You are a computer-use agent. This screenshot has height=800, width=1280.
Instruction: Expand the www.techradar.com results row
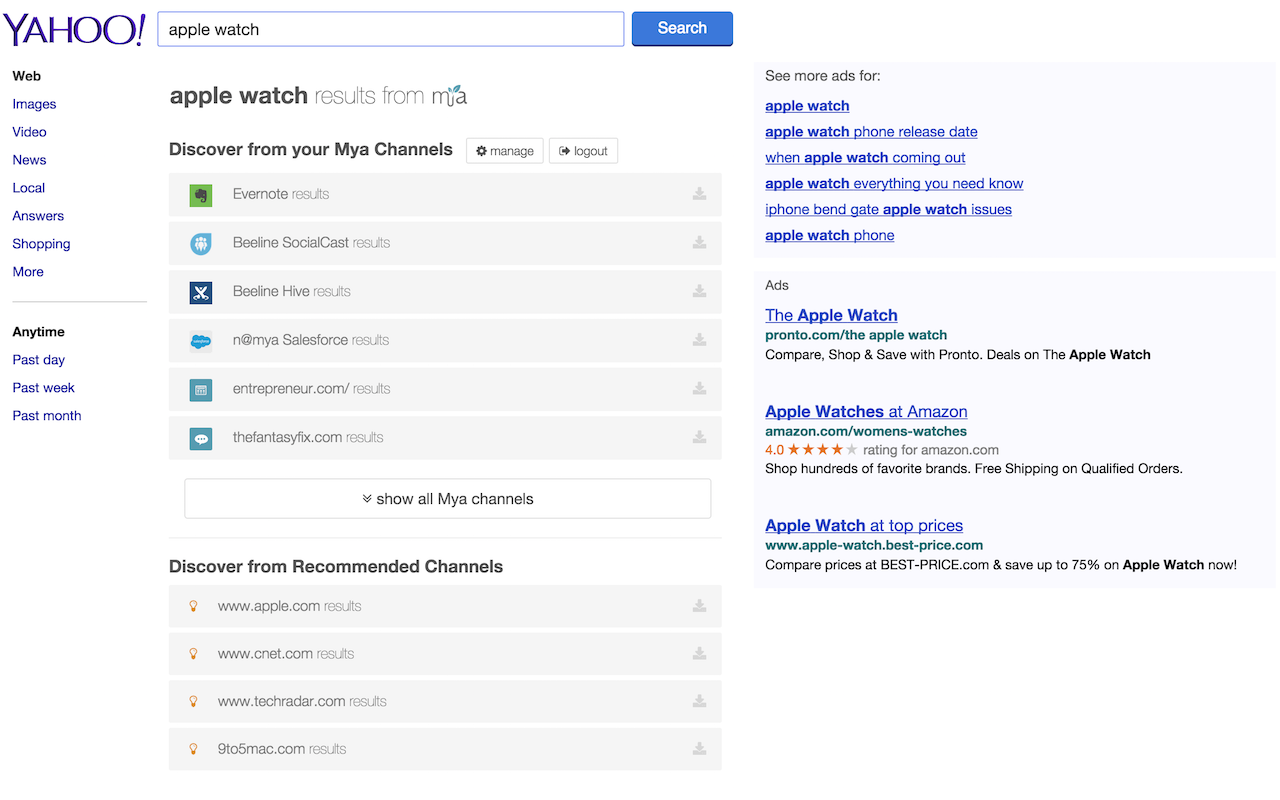click(x=445, y=702)
